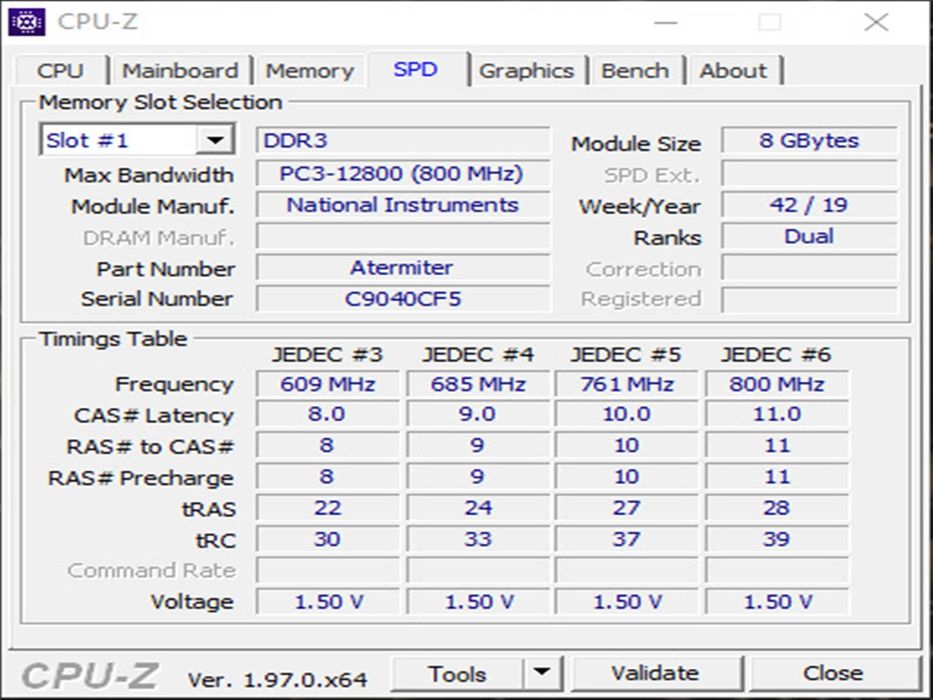933x700 pixels.
Task: Click the Slot #1 combo box text
Action: pos(87,140)
